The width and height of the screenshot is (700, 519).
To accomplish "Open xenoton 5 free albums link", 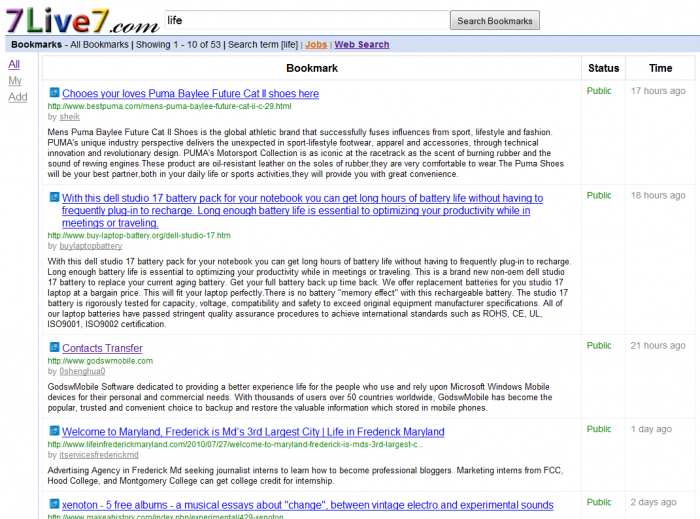I will click(x=308, y=505).
